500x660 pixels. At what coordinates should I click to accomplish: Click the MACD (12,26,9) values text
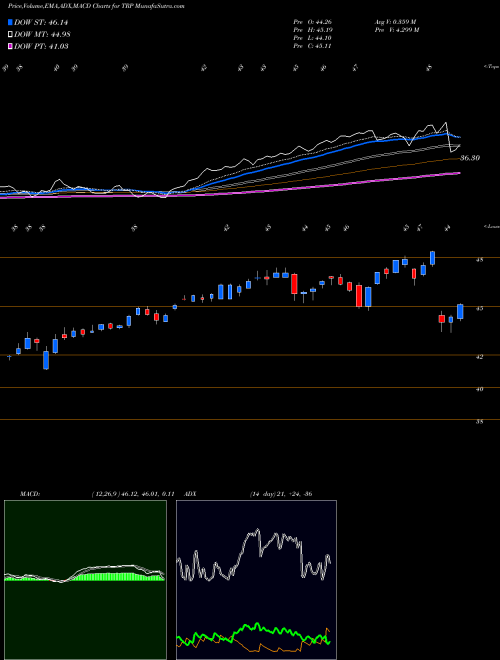coord(133,494)
